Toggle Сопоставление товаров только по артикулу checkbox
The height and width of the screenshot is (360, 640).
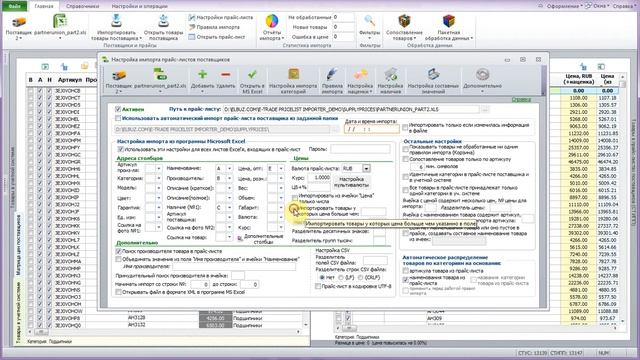[406, 160]
